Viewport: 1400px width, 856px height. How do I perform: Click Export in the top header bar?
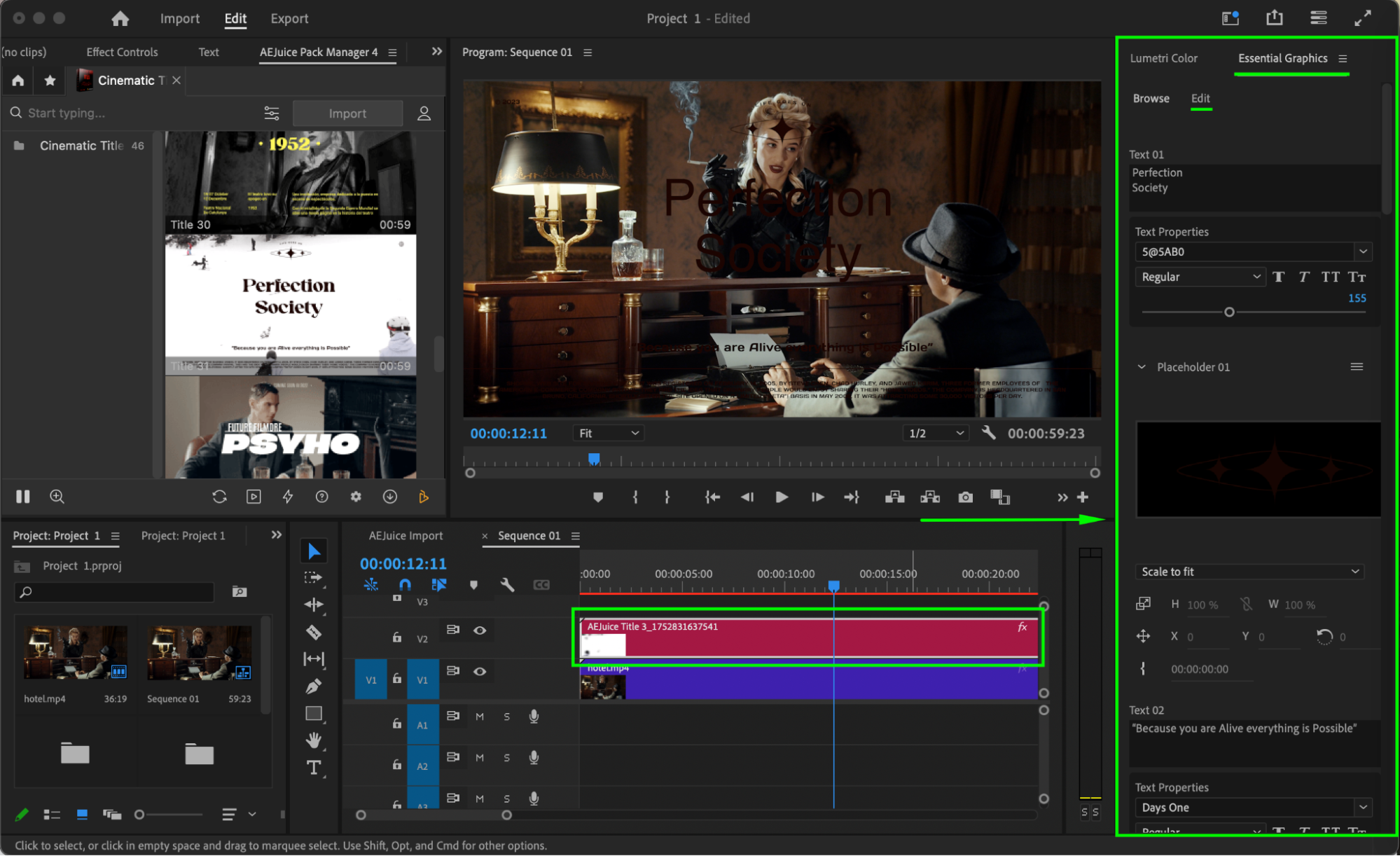click(x=289, y=19)
